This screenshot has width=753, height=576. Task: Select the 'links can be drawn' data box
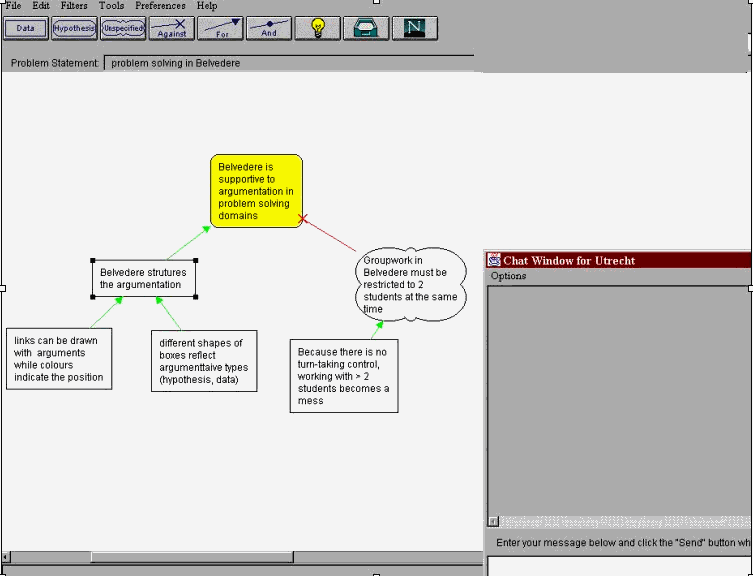pos(59,359)
